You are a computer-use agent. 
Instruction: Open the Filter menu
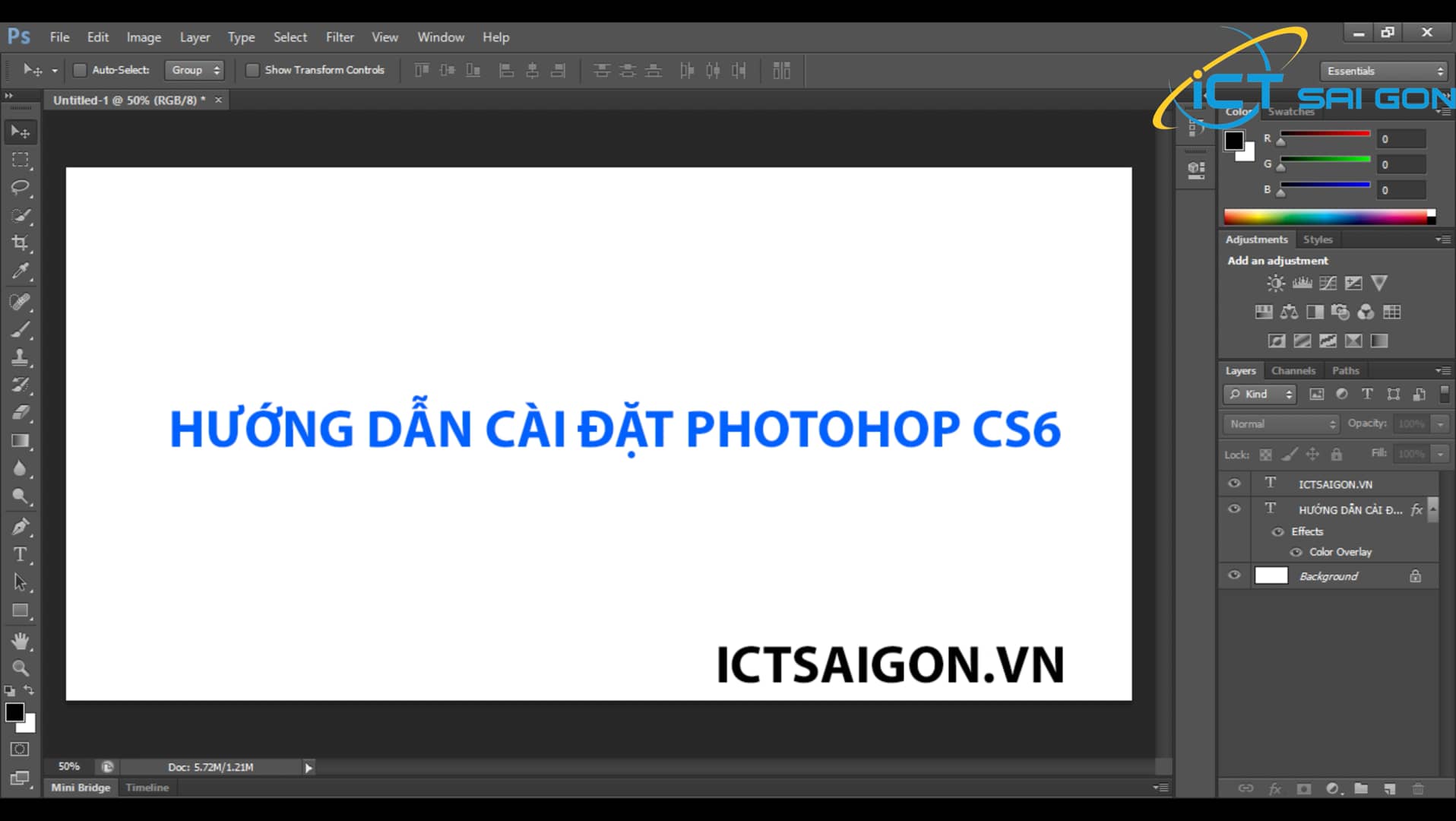point(340,36)
